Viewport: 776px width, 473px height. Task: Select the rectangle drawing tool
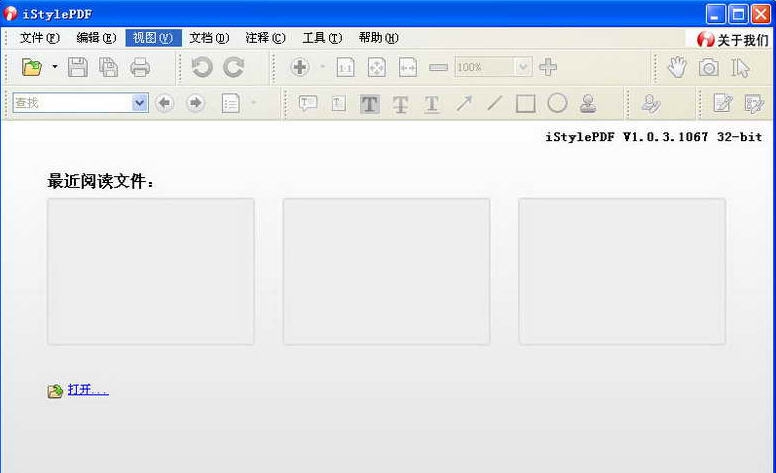pyautogui.click(x=526, y=104)
